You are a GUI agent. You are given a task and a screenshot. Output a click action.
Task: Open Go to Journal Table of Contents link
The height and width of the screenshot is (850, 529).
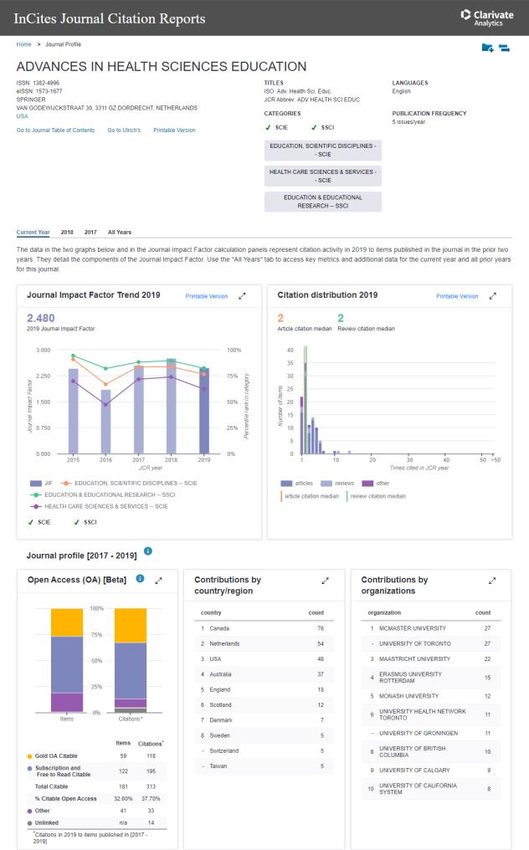click(x=55, y=130)
